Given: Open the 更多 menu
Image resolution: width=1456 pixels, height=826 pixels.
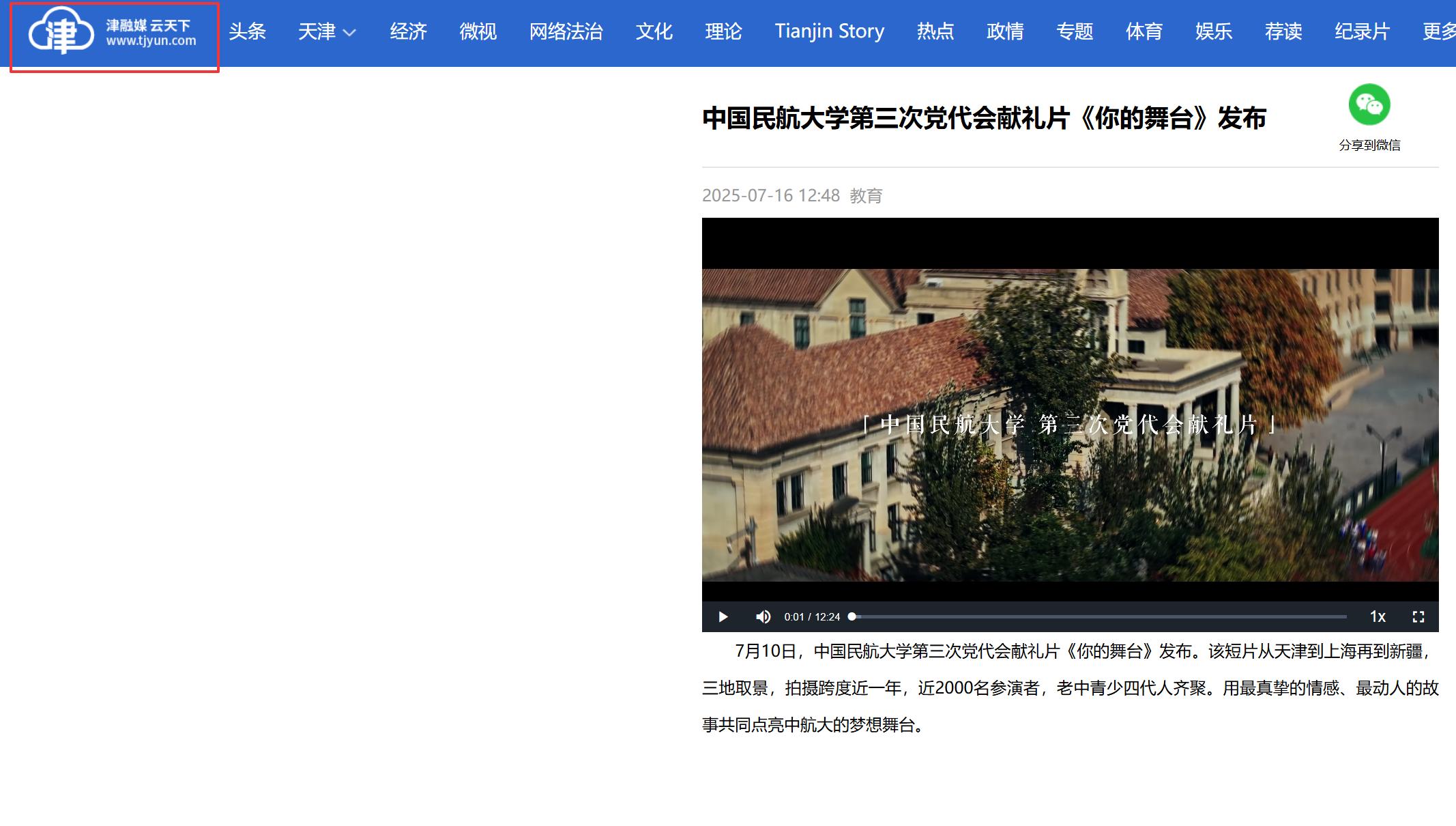Looking at the screenshot, I should coord(1438,32).
